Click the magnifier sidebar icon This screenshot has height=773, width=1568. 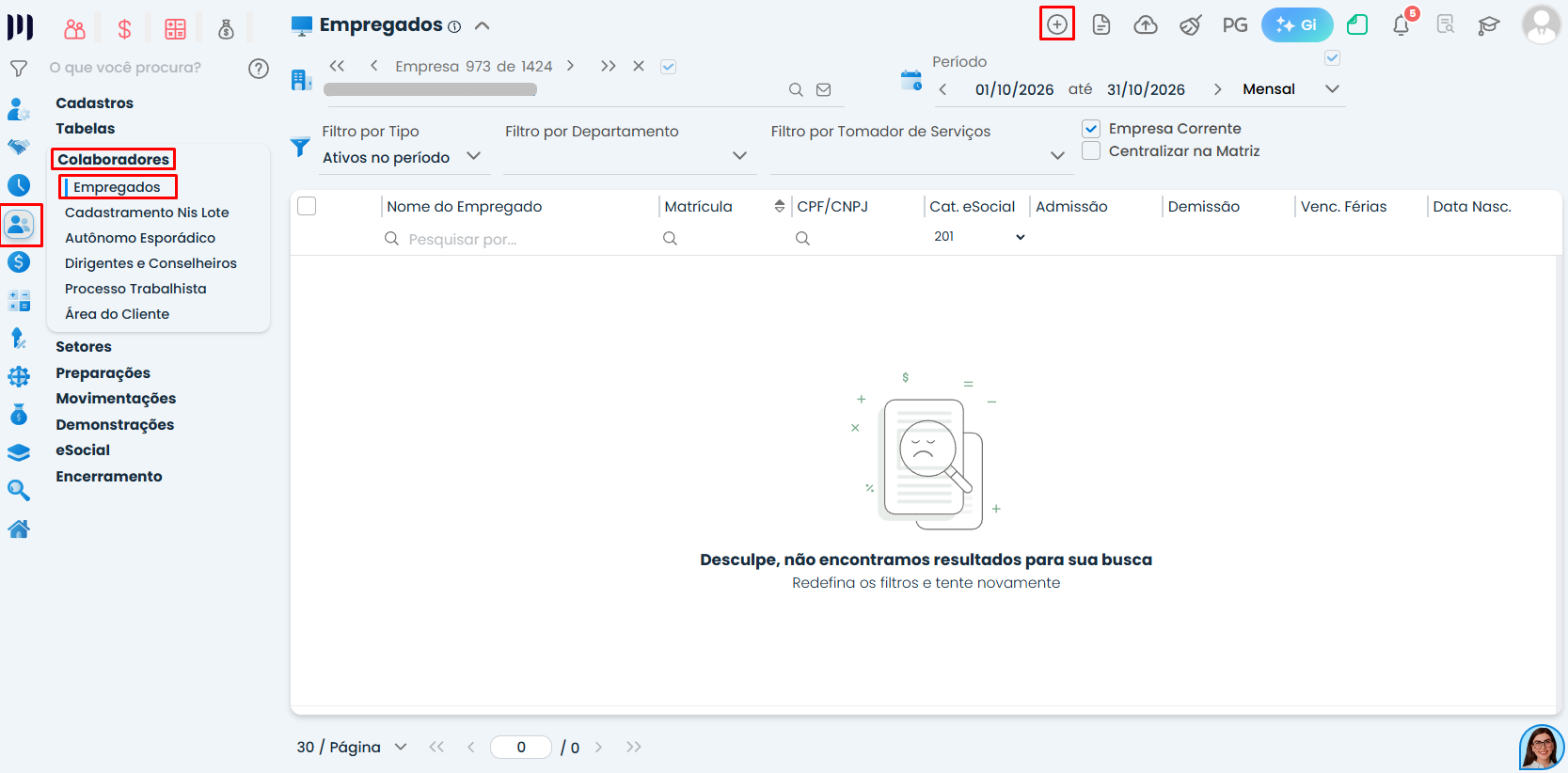(x=19, y=490)
